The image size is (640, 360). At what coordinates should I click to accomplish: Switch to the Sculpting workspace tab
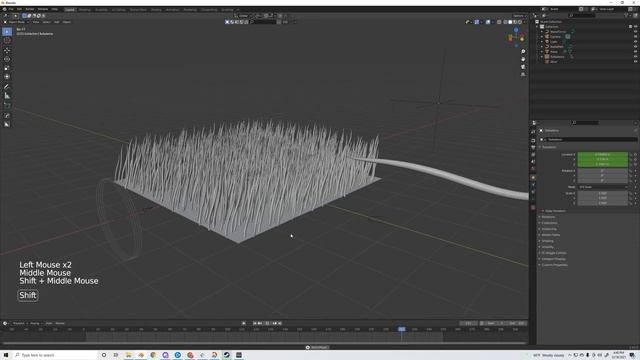pos(101,9)
